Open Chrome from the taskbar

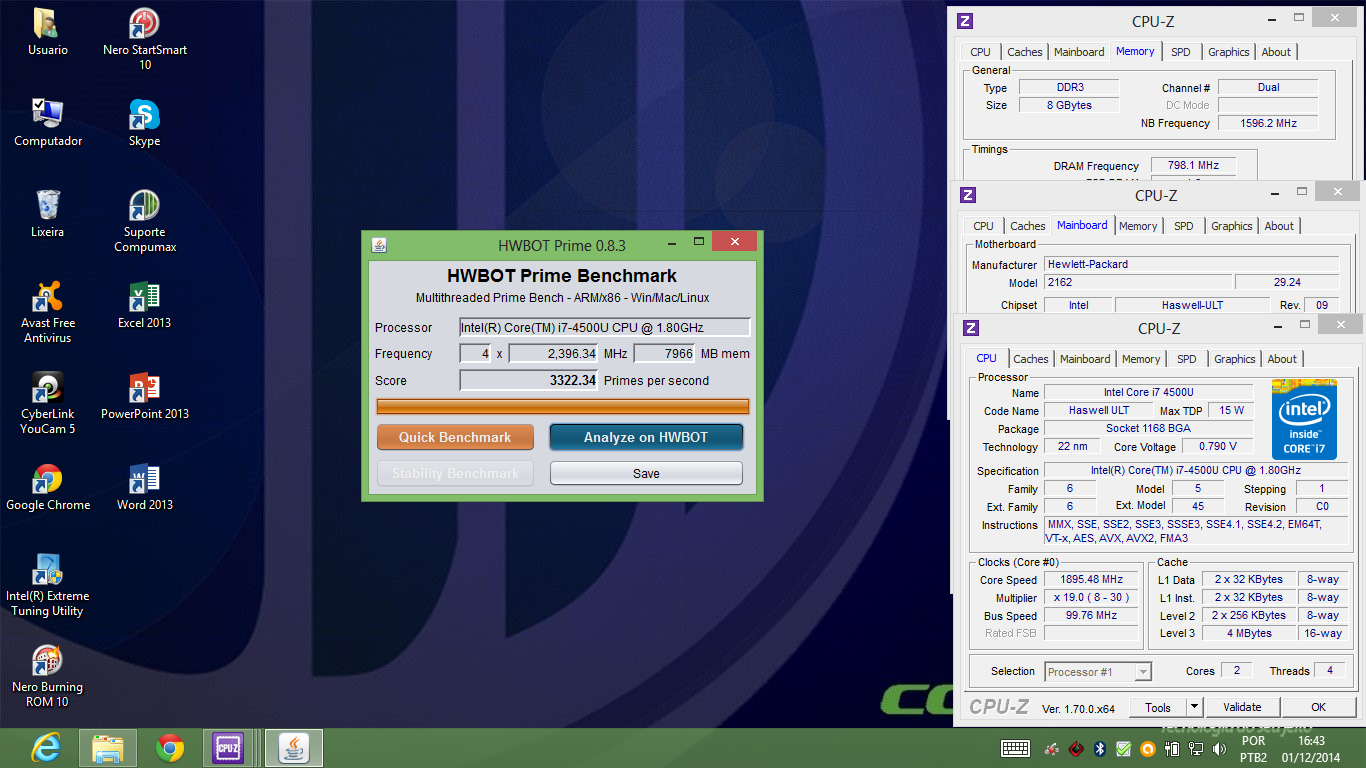(170, 748)
